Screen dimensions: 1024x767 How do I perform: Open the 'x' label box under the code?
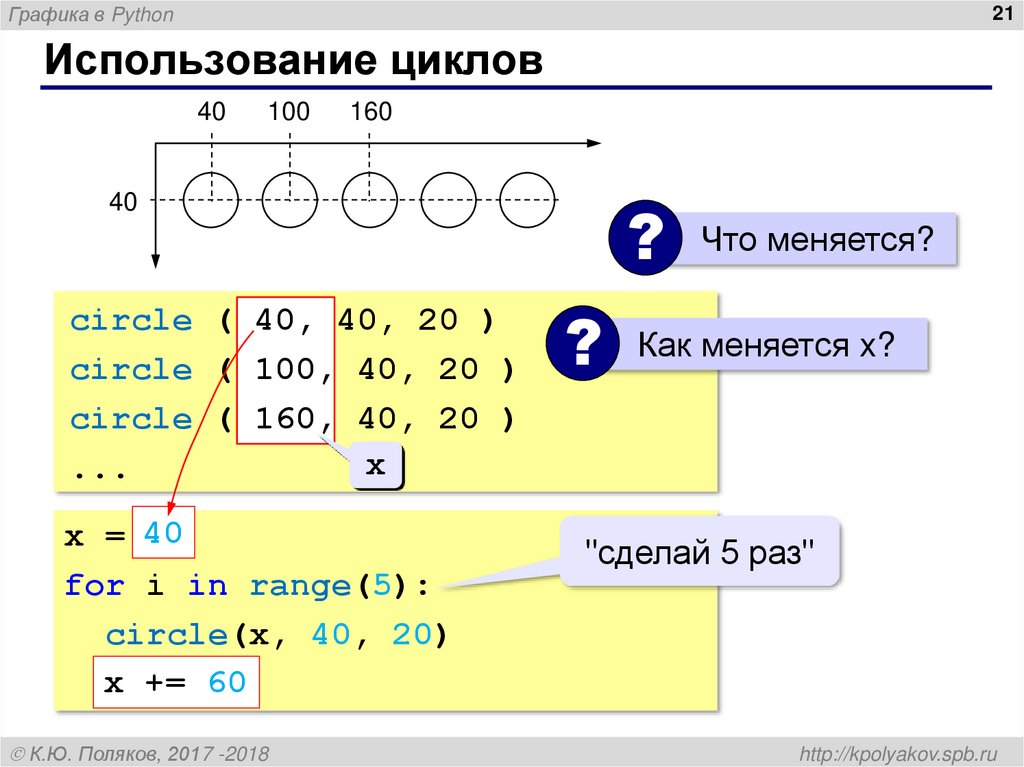375,463
